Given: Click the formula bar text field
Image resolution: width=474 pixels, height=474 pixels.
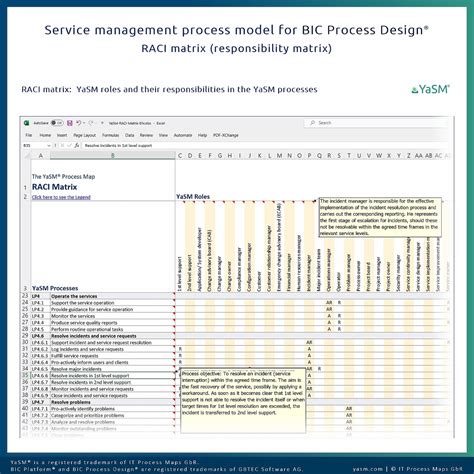Looking at the screenshot, I should (266, 146).
